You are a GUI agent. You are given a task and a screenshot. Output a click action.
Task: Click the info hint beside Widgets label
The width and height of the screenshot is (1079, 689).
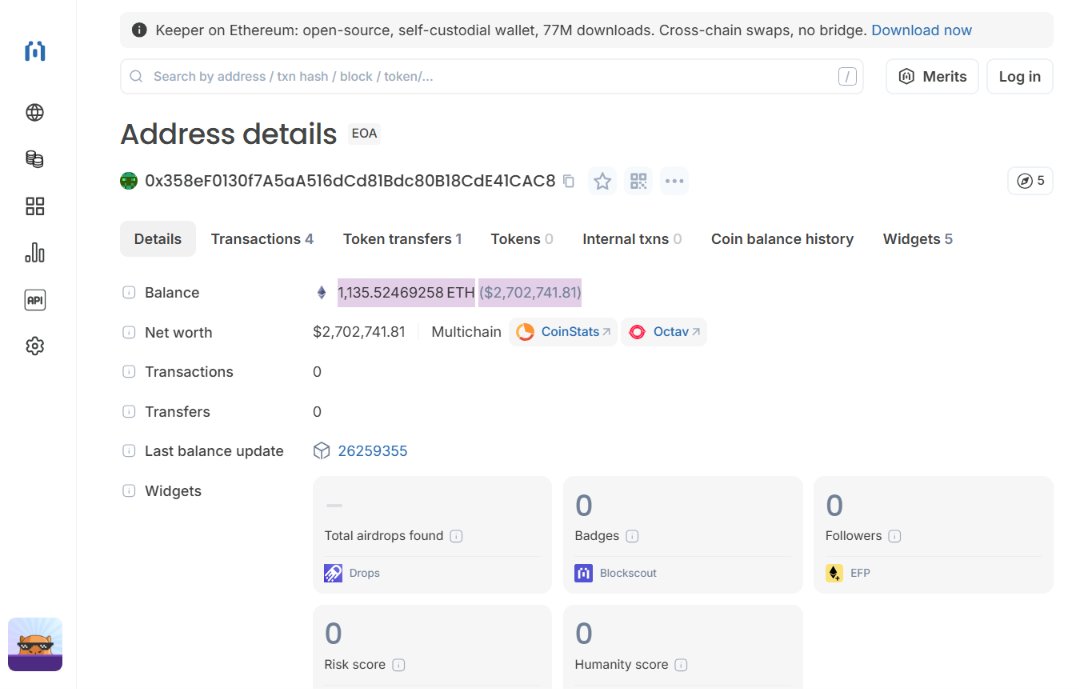(129, 491)
